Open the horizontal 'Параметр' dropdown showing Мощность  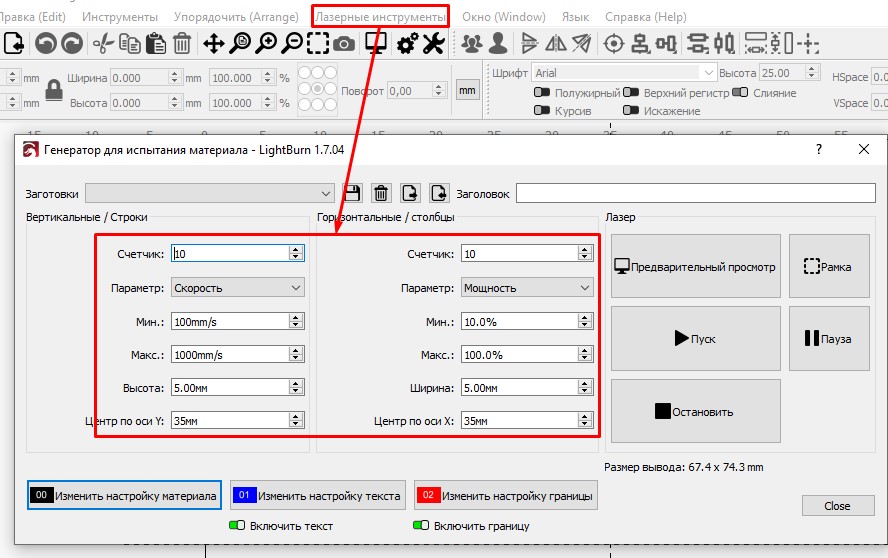[x=527, y=288]
